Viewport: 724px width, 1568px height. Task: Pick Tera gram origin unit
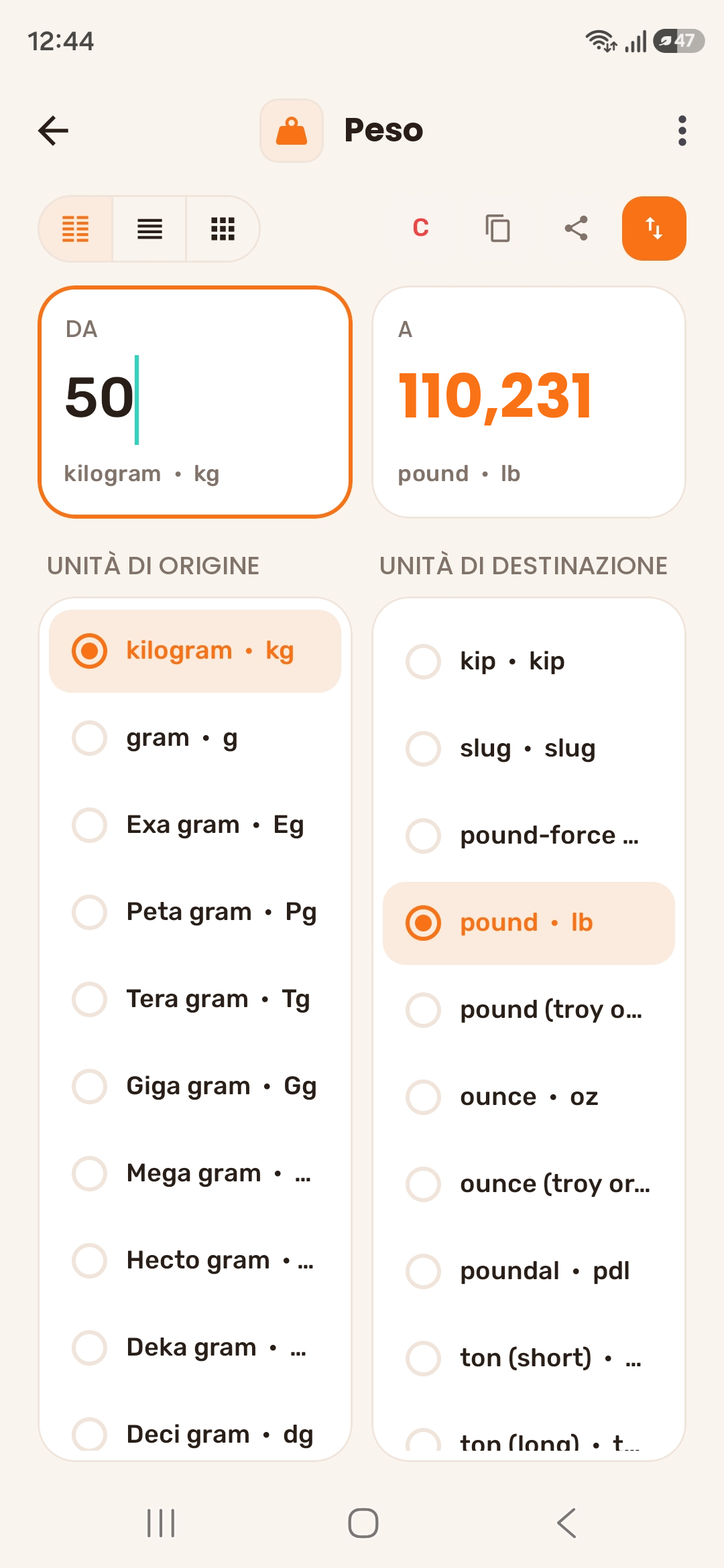(195, 999)
